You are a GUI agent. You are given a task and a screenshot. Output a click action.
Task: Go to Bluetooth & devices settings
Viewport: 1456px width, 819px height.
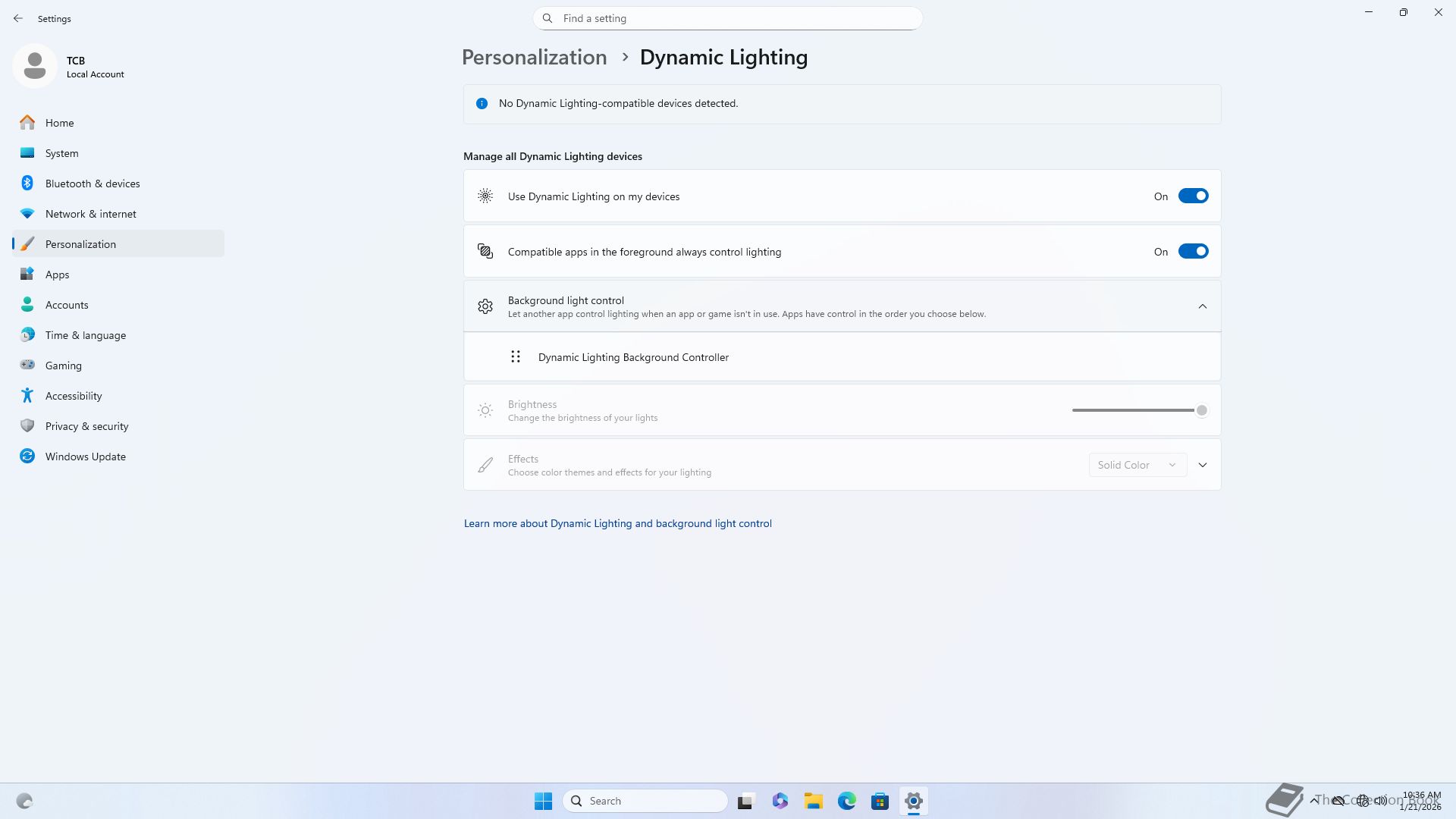coord(93,184)
